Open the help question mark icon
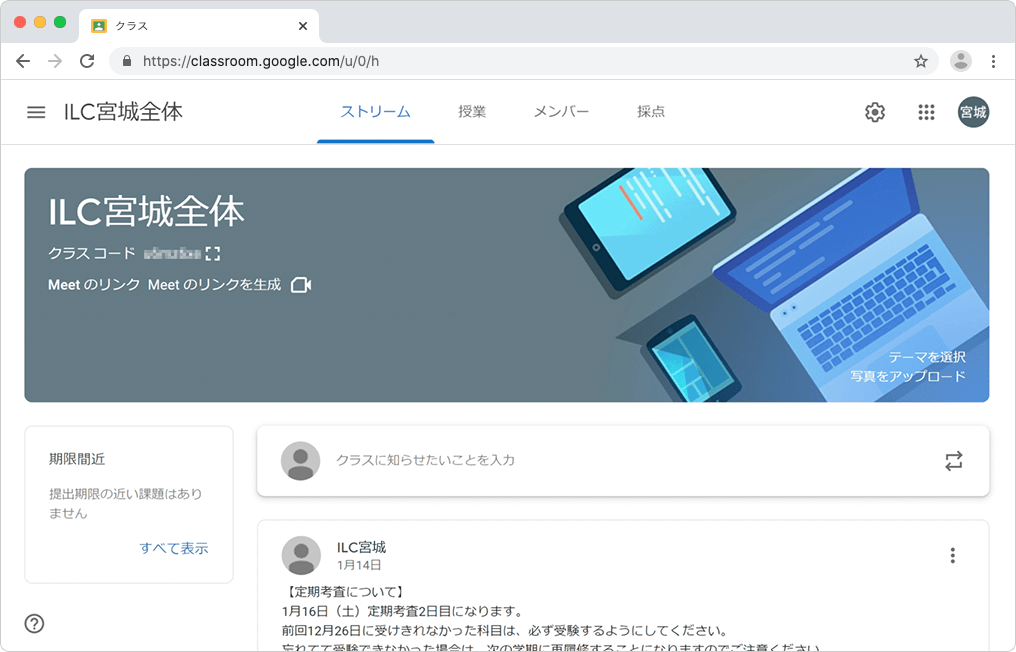Viewport: 1016px width, 652px height. pos(34,623)
